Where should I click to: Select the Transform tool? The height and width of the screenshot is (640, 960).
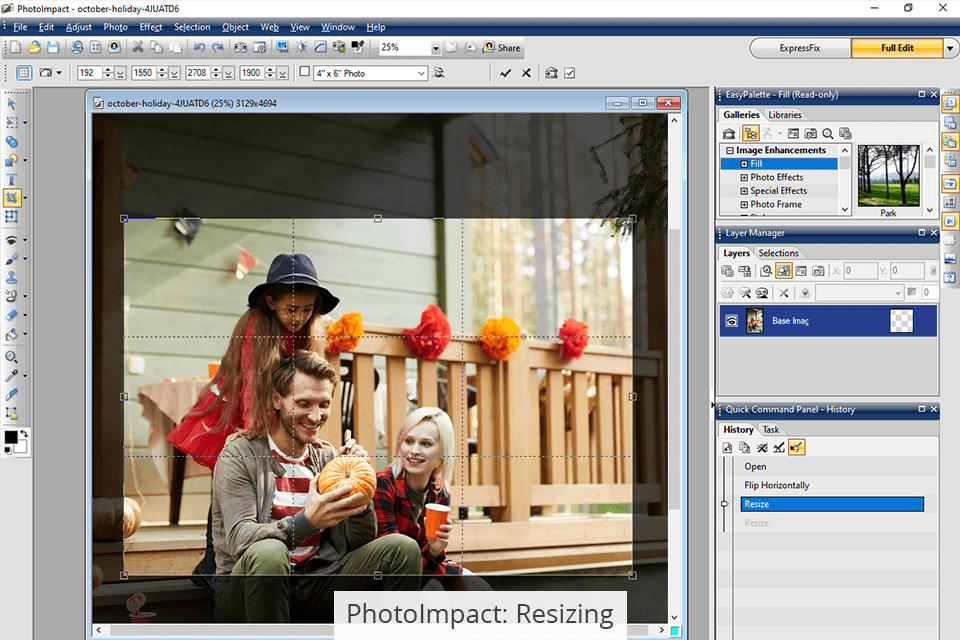[x=11, y=217]
